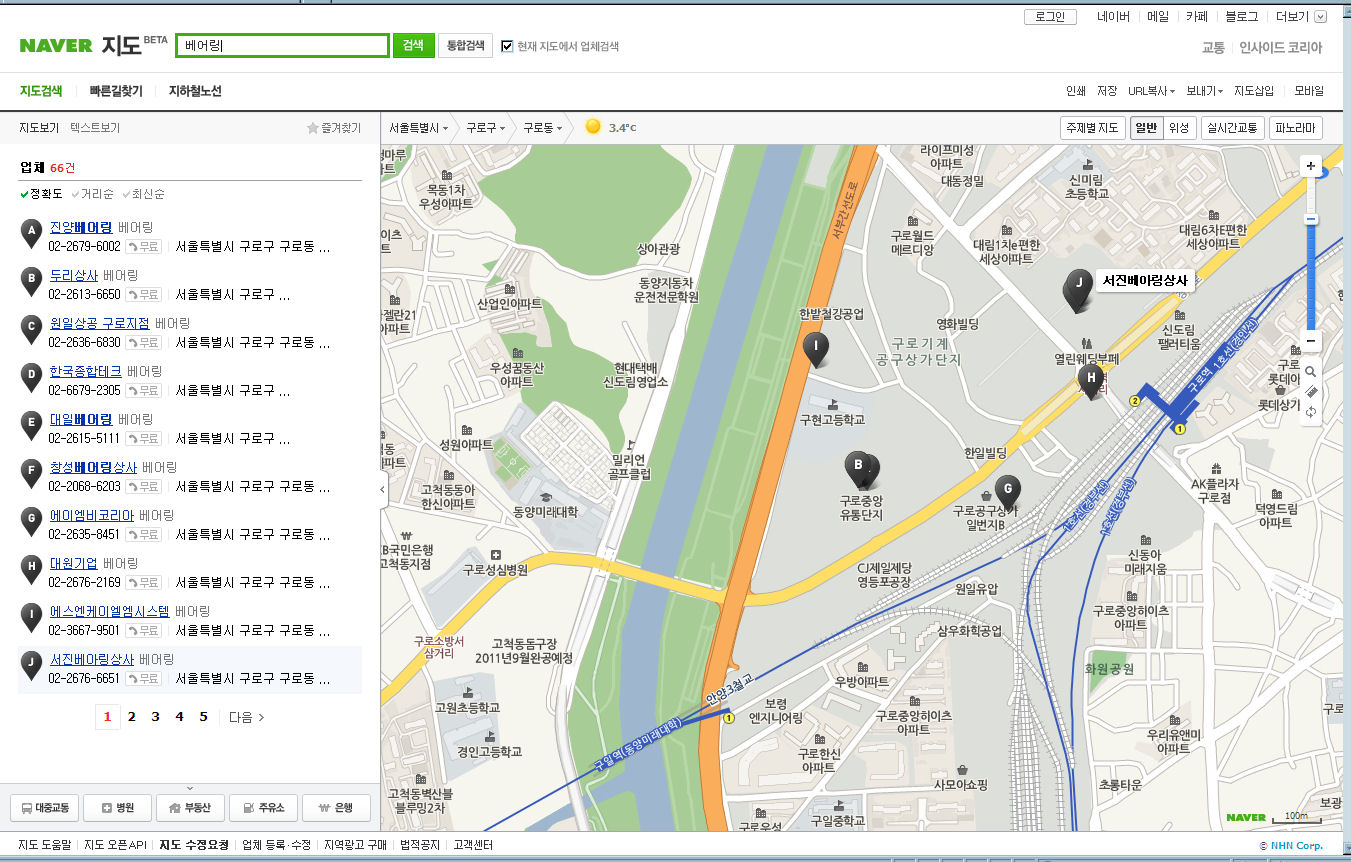This screenshot has height=862, width=1351.
Task: Open the 보내기 dropdown
Action: click(1204, 91)
